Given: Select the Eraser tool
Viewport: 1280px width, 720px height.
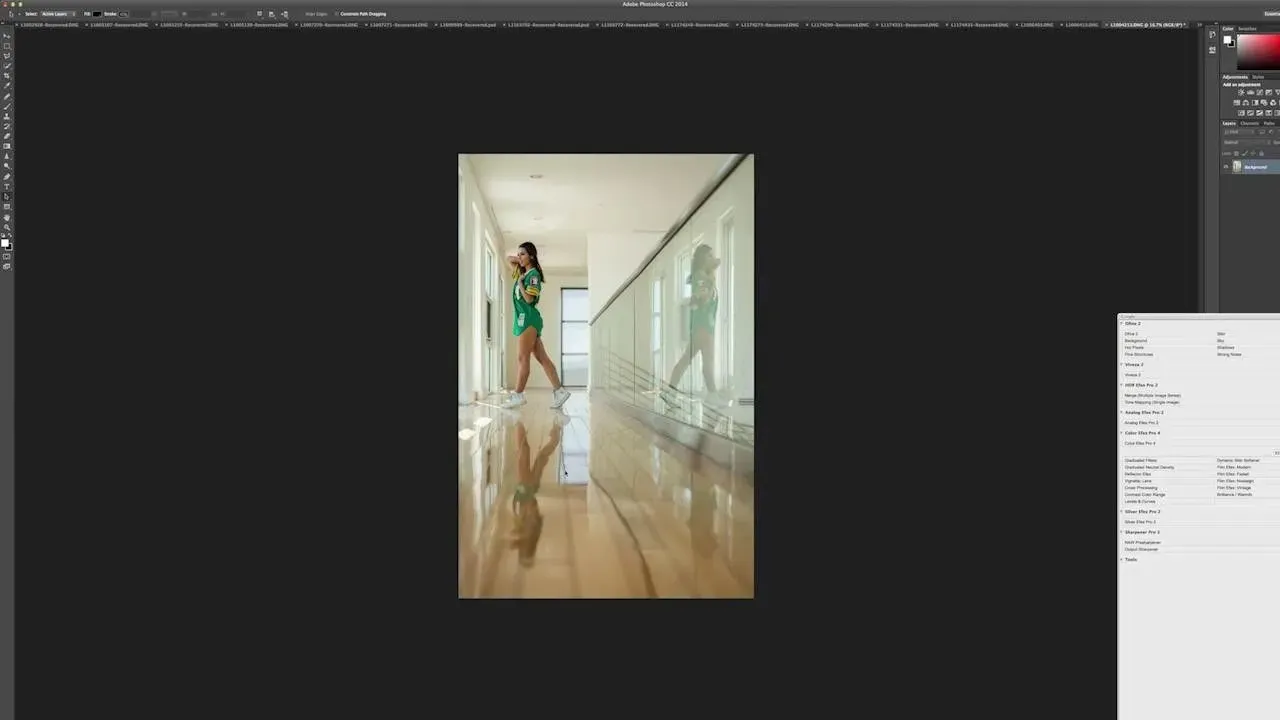Looking at the screenshot, I should pyautogui.click(x=7, y=136).
